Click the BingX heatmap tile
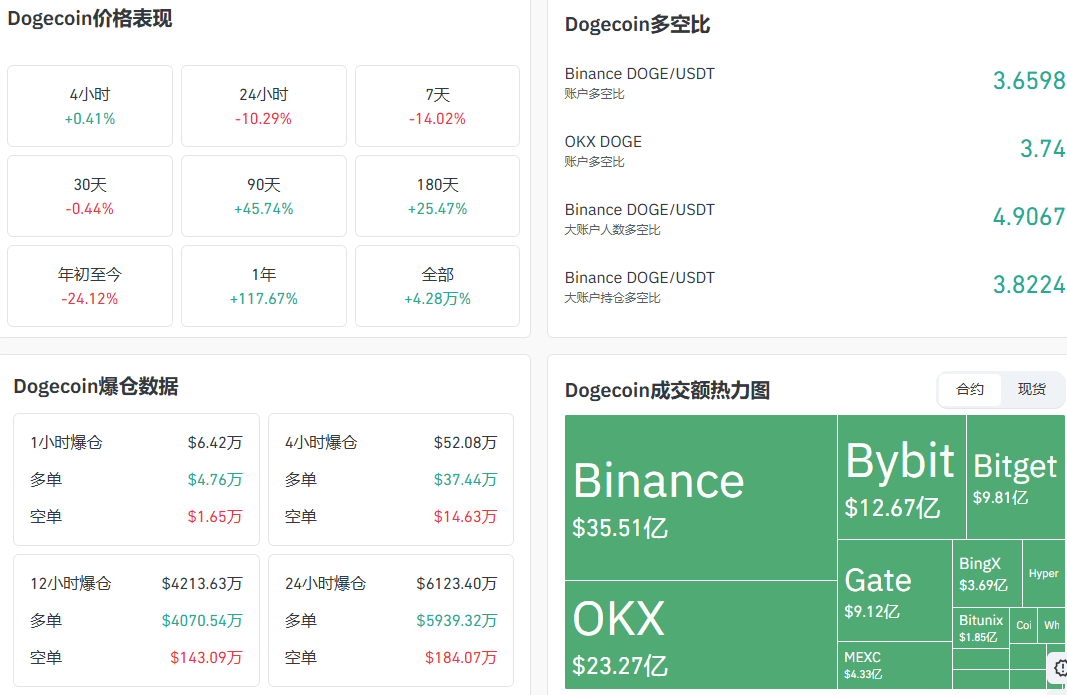The image size is (1067, 695). (x=987, y=573)
